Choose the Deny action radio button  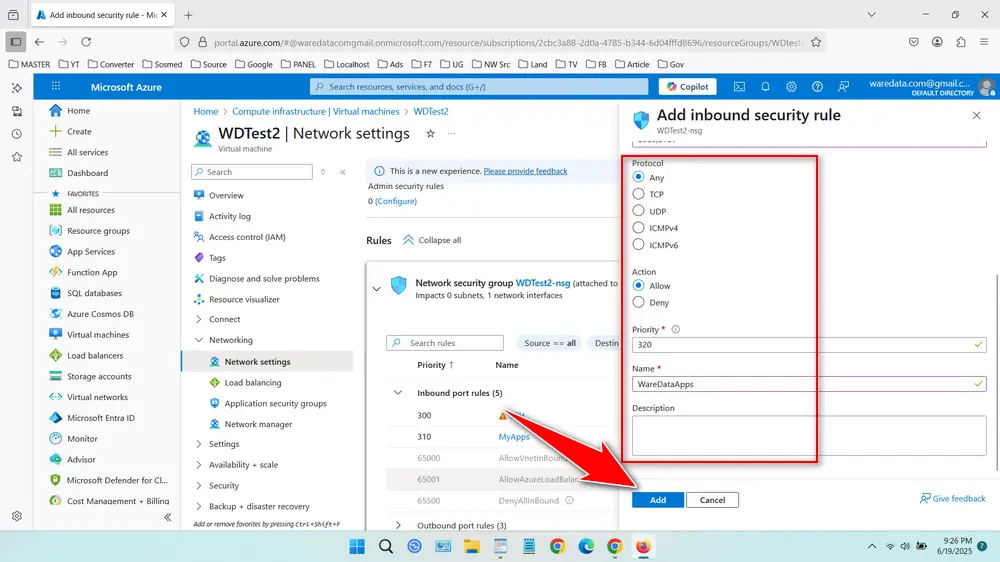coord(638,302)
